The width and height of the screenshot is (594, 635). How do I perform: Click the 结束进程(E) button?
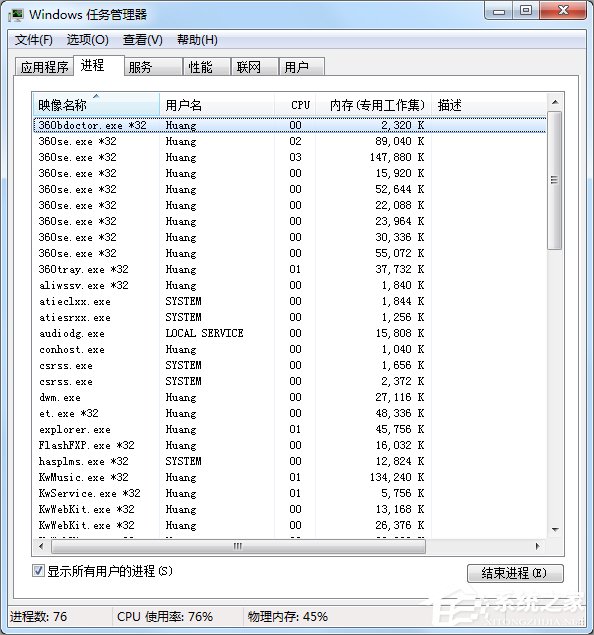(x=515, y=573)
